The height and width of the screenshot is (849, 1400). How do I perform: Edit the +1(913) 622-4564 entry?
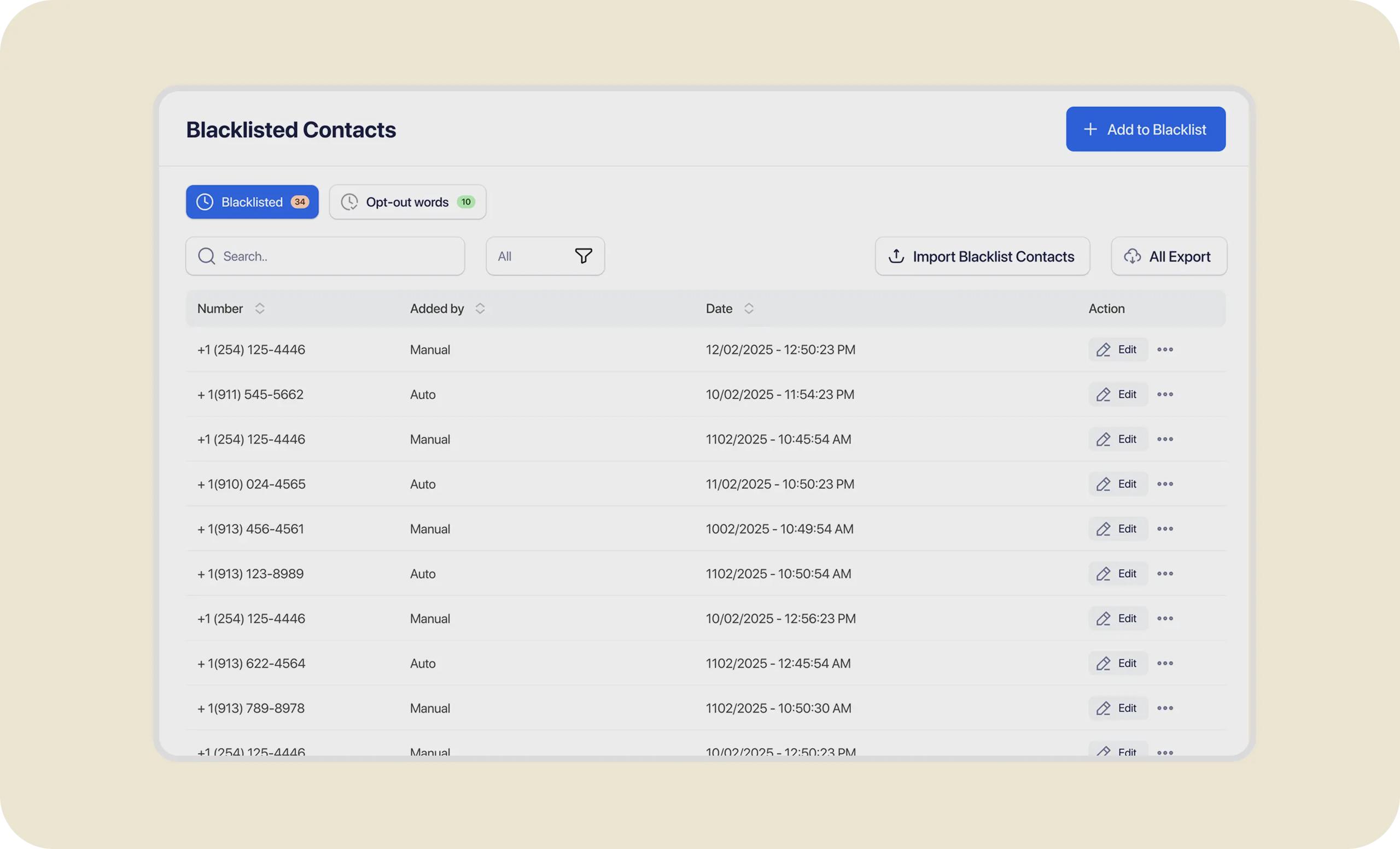click(1117, 663)
